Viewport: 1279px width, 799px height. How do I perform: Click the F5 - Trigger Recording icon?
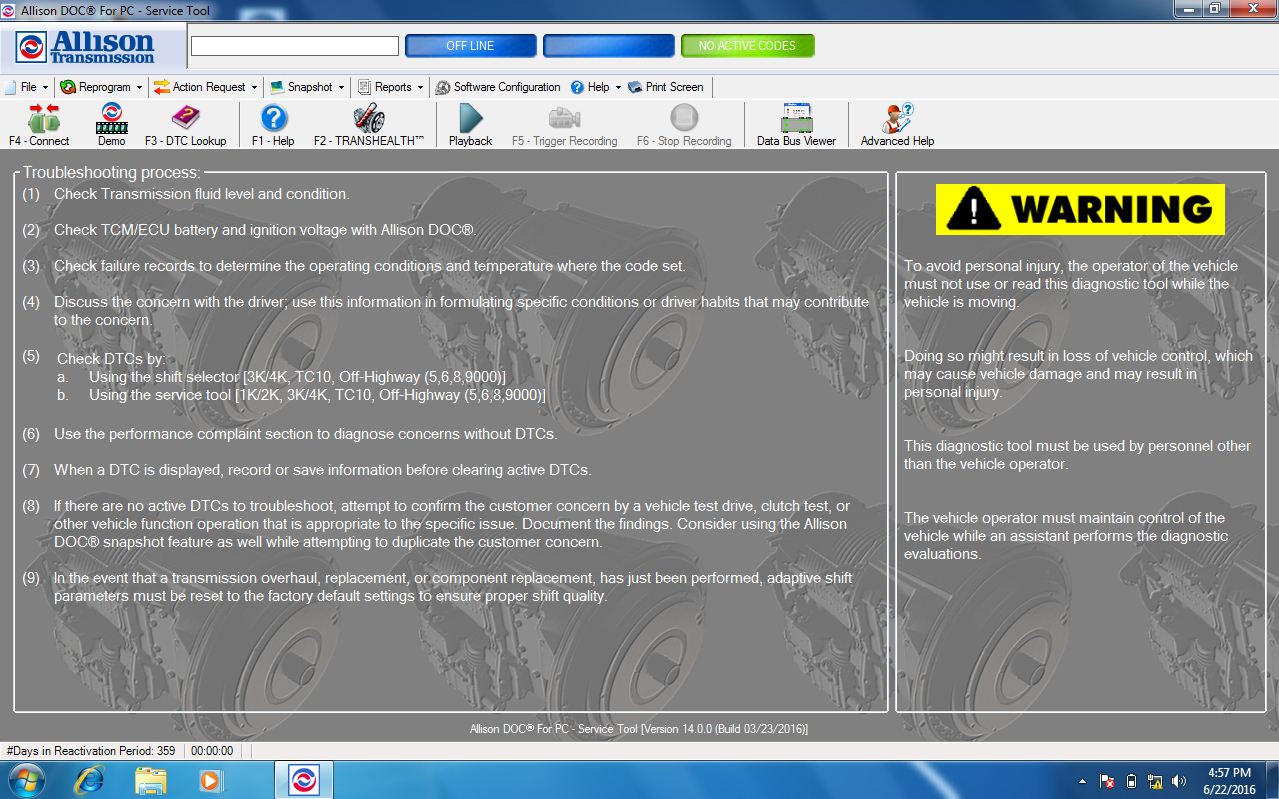[565, 125]
